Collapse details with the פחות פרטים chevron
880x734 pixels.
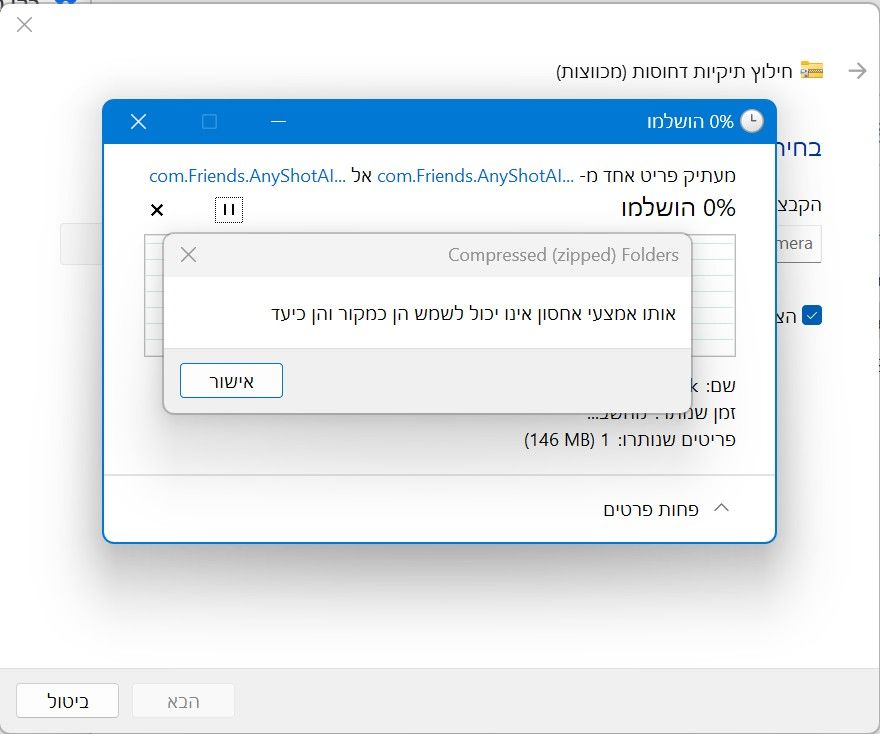coord(721,508)
